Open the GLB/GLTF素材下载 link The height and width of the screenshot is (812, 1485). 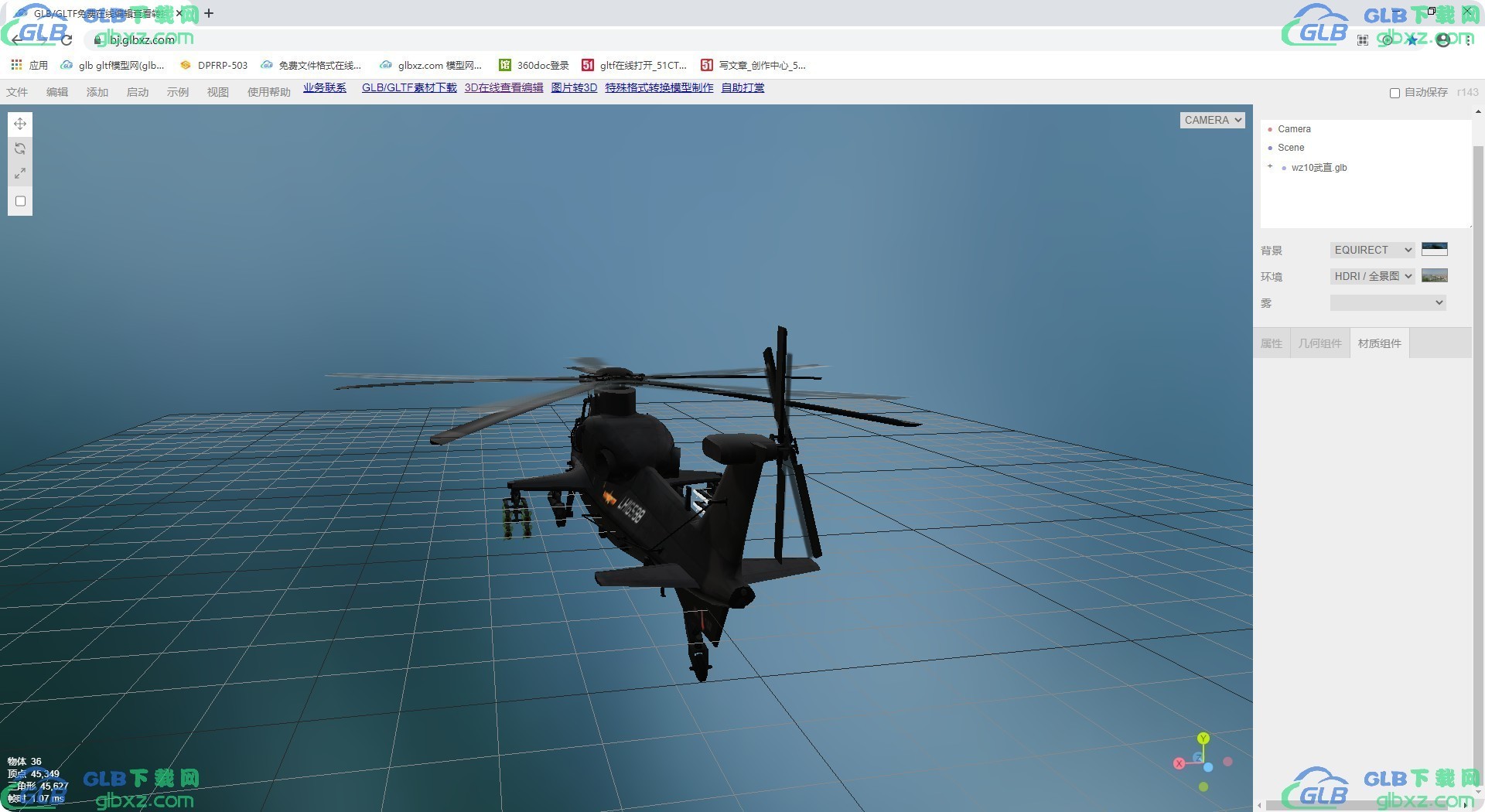tap(409, 87)
